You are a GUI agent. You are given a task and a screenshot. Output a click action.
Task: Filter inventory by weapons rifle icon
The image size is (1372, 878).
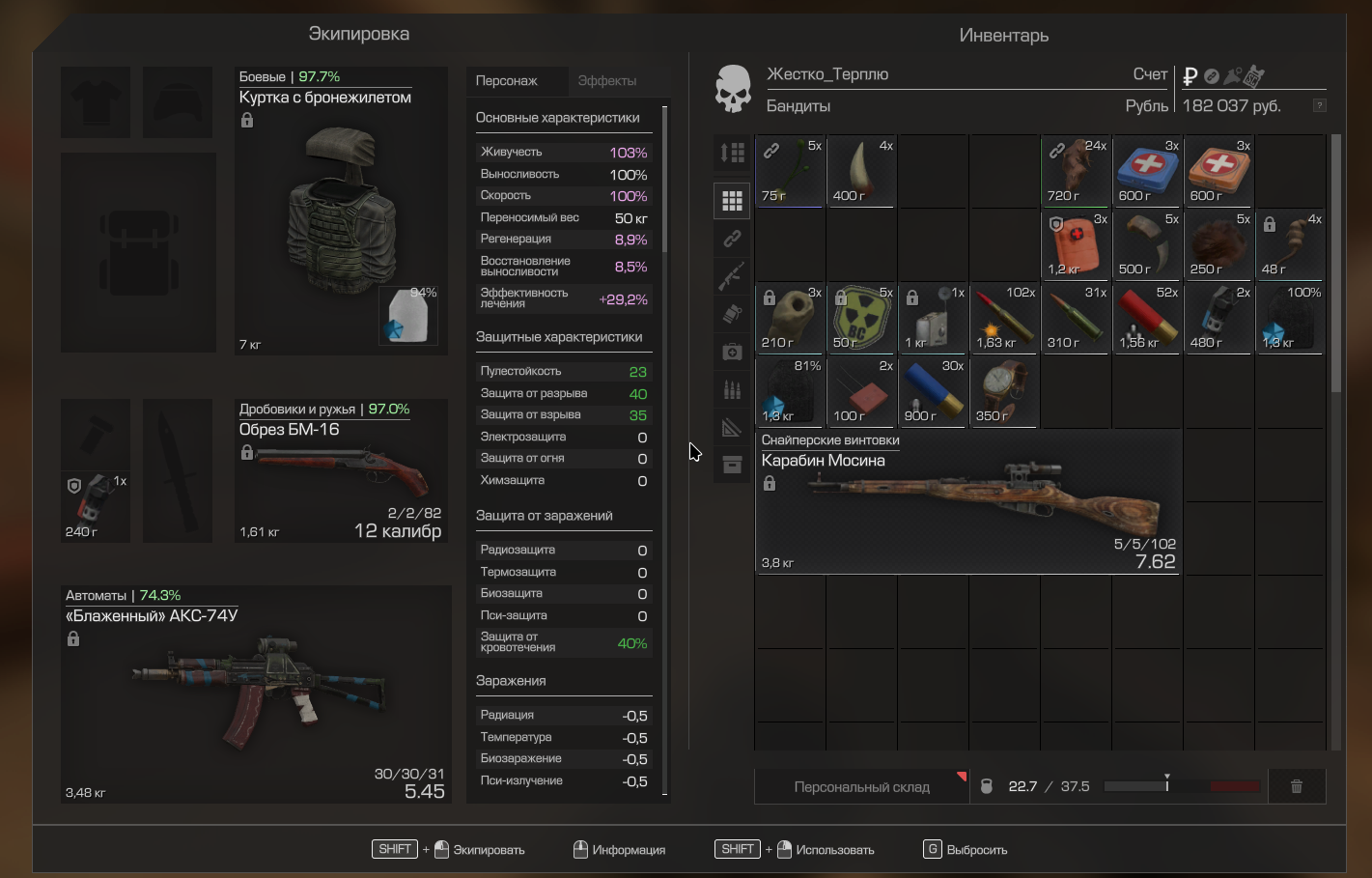732,276
